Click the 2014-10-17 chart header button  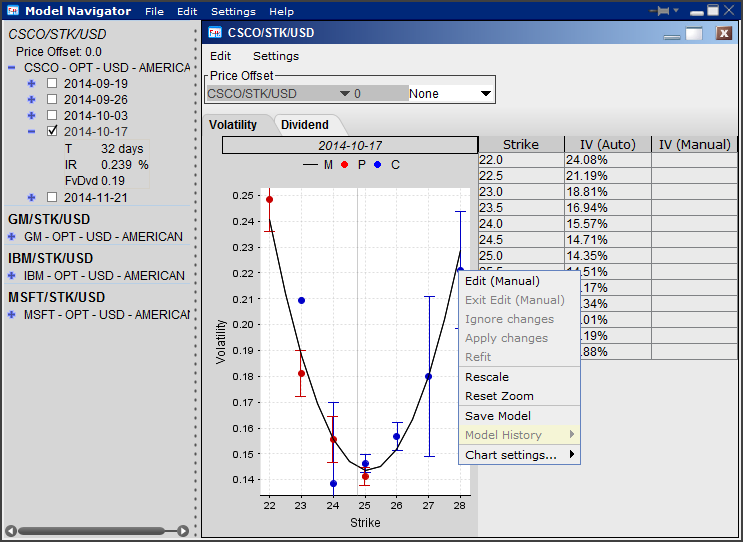point(350,145)
